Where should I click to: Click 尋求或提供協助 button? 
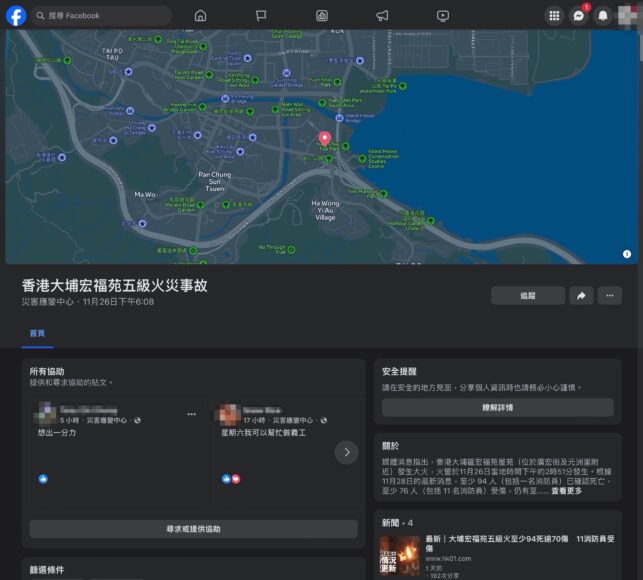click(194, 529)
